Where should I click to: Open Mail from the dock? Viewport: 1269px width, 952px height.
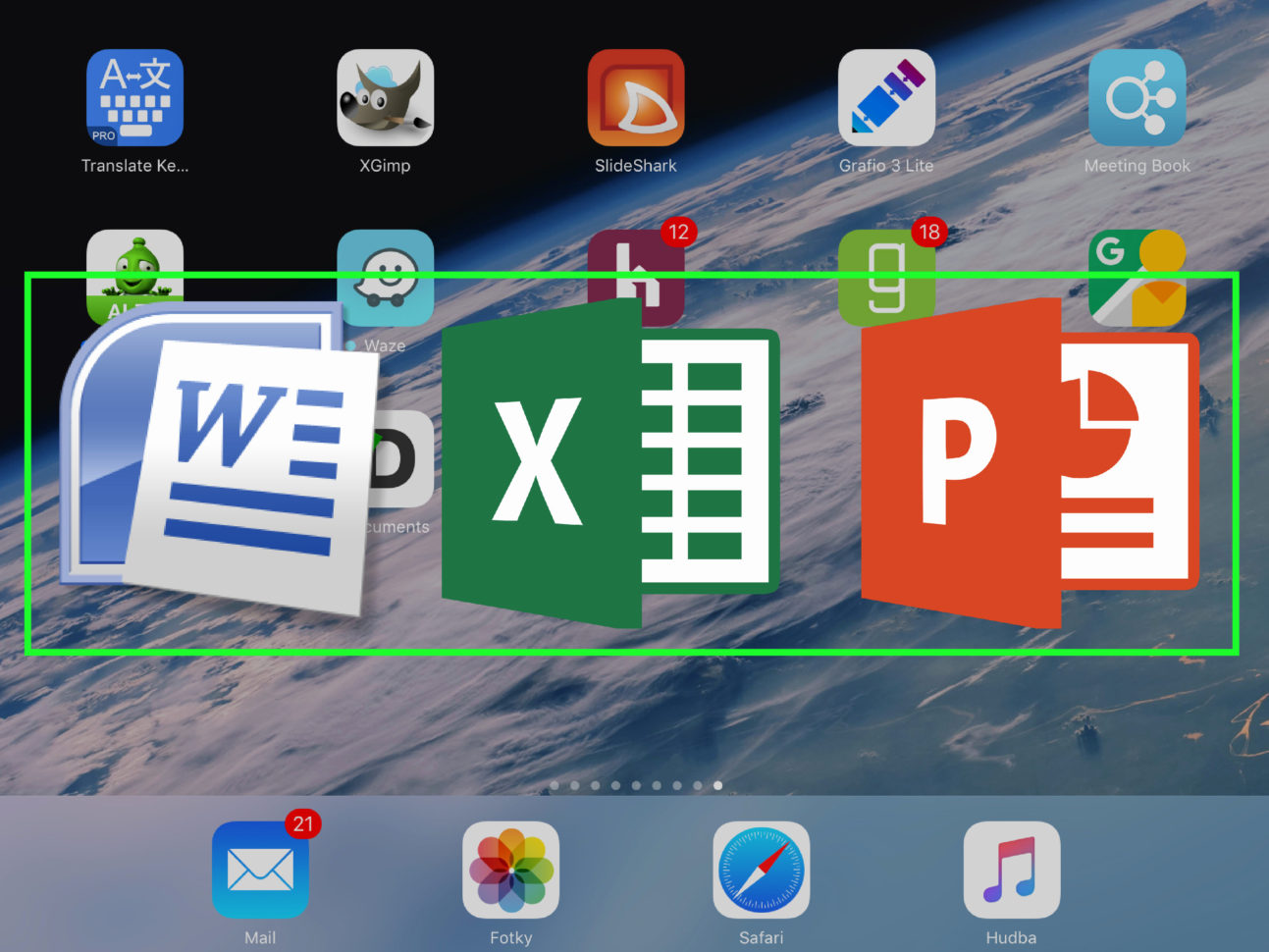click(260, 871)
